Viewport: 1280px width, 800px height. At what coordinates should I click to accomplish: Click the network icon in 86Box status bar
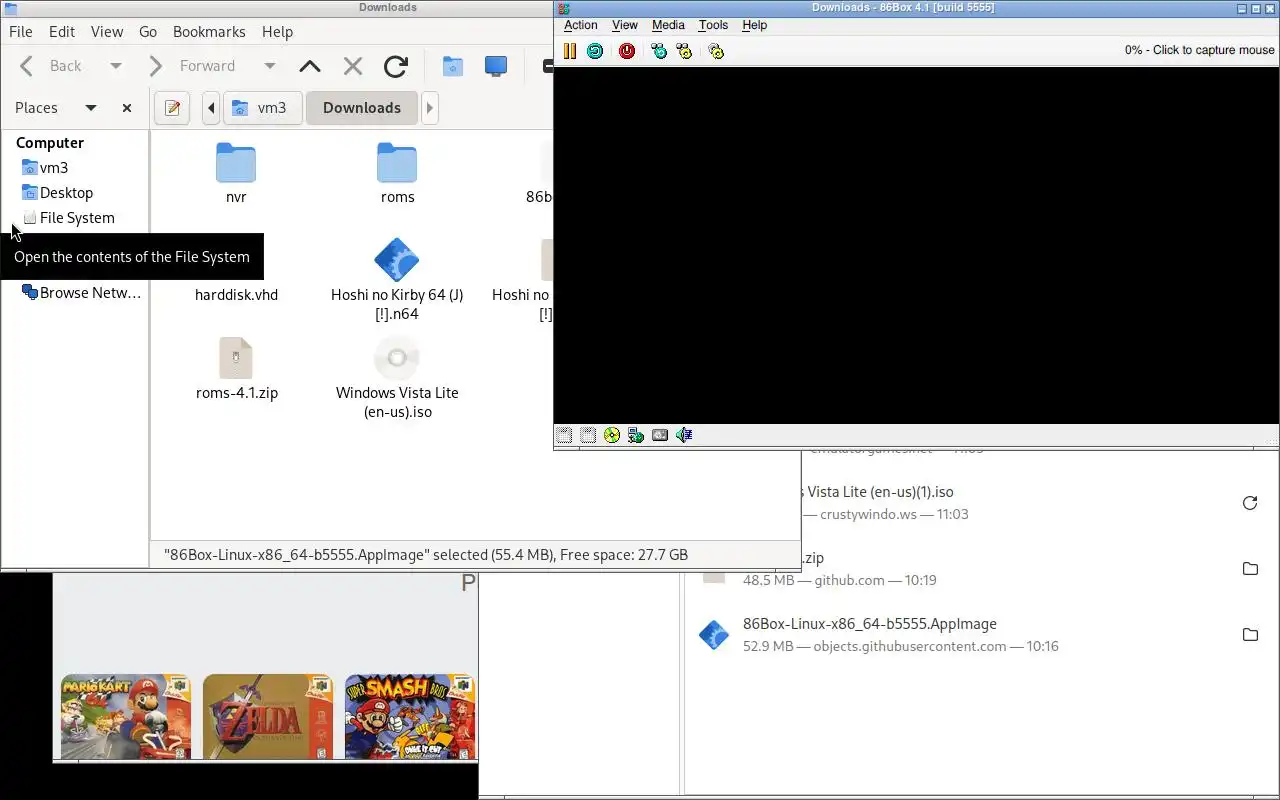[x=636, y=435]
